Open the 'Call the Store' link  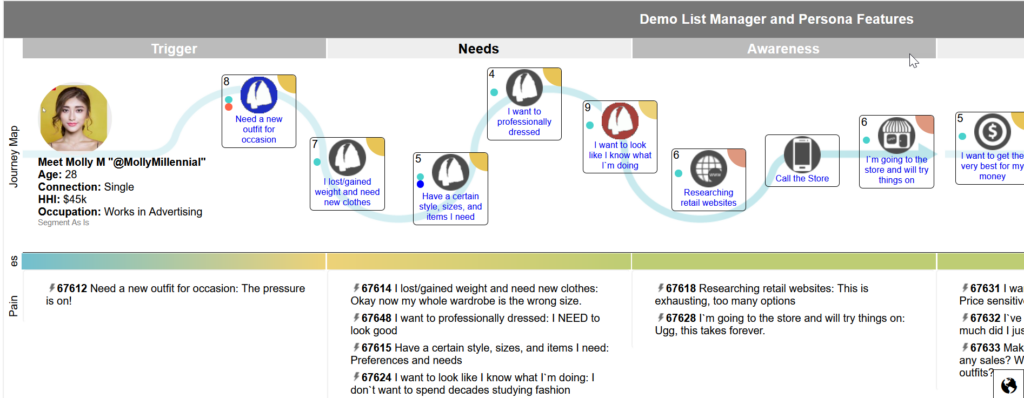click(x=802, y=178)
